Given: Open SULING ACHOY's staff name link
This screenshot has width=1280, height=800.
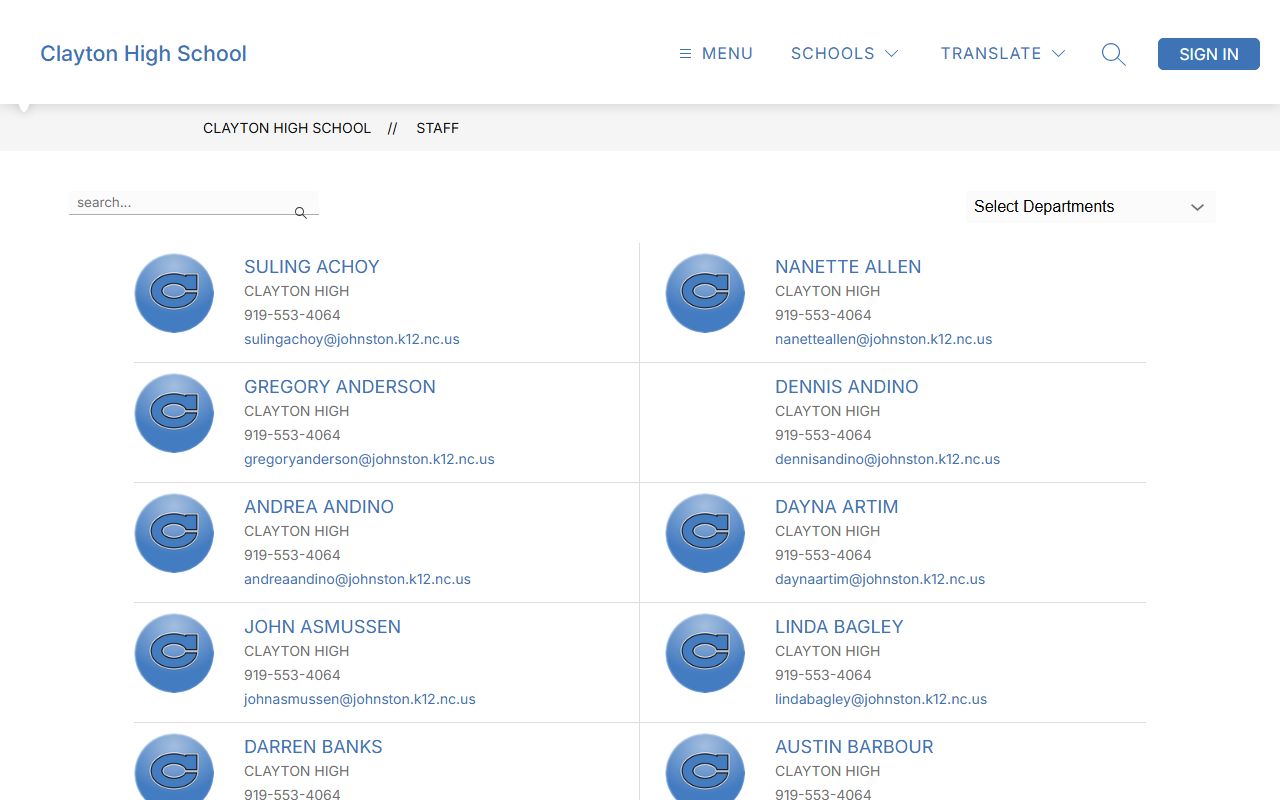Looking at the screenshot, I should pos(312,267).
